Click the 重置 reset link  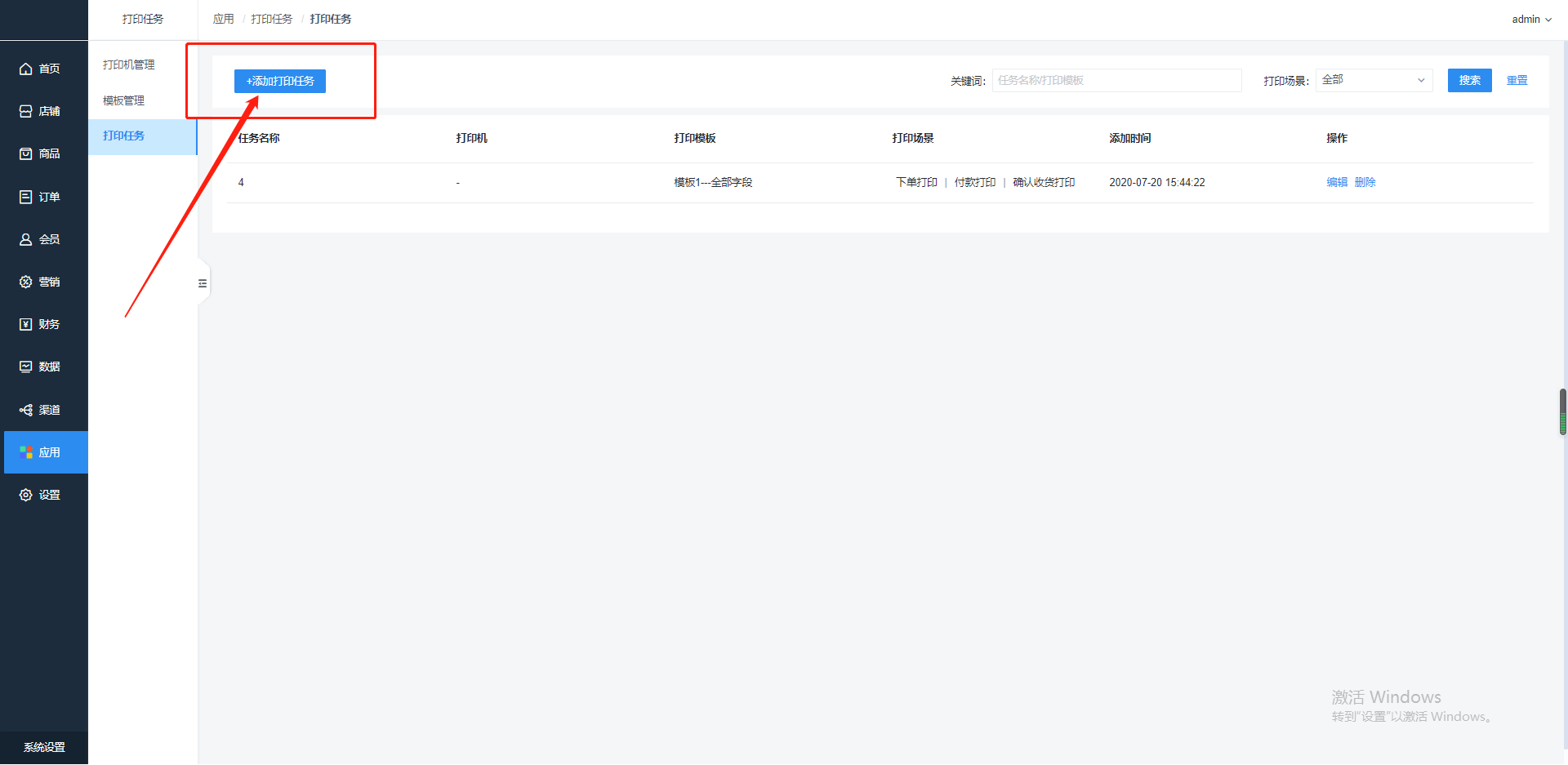click(1517, 80)
